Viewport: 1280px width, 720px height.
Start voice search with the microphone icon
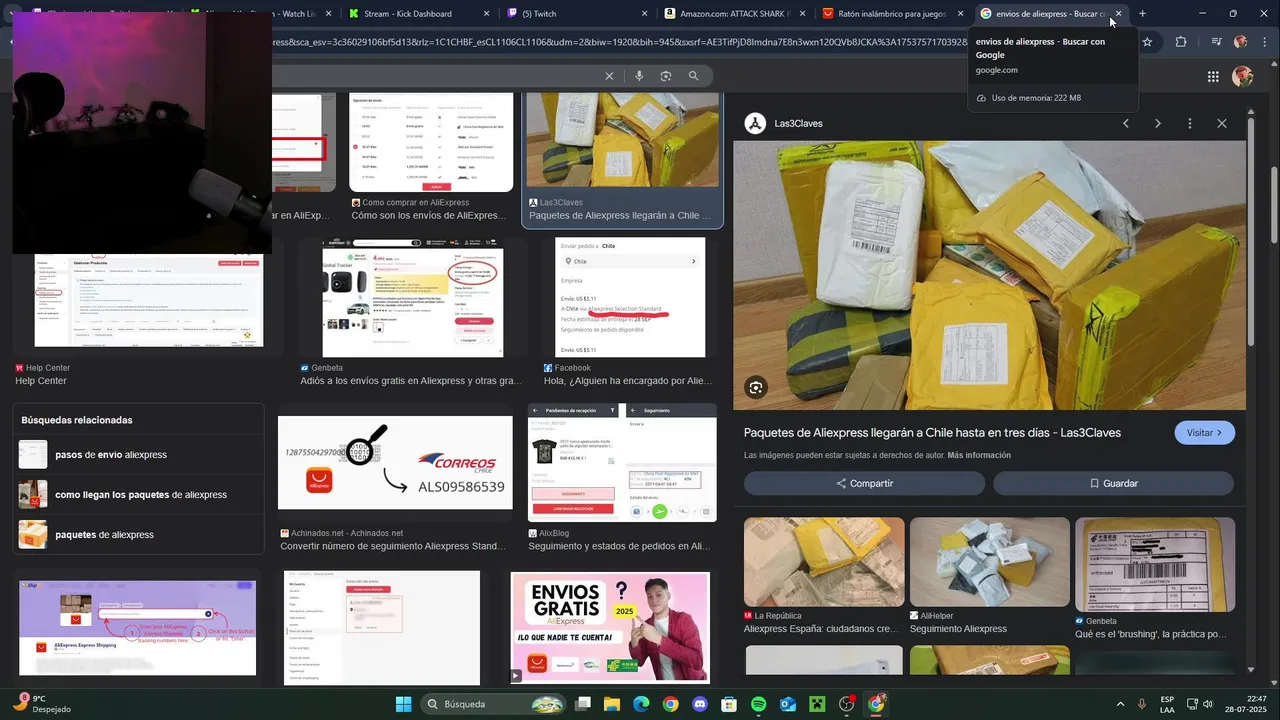click(639, 76)
